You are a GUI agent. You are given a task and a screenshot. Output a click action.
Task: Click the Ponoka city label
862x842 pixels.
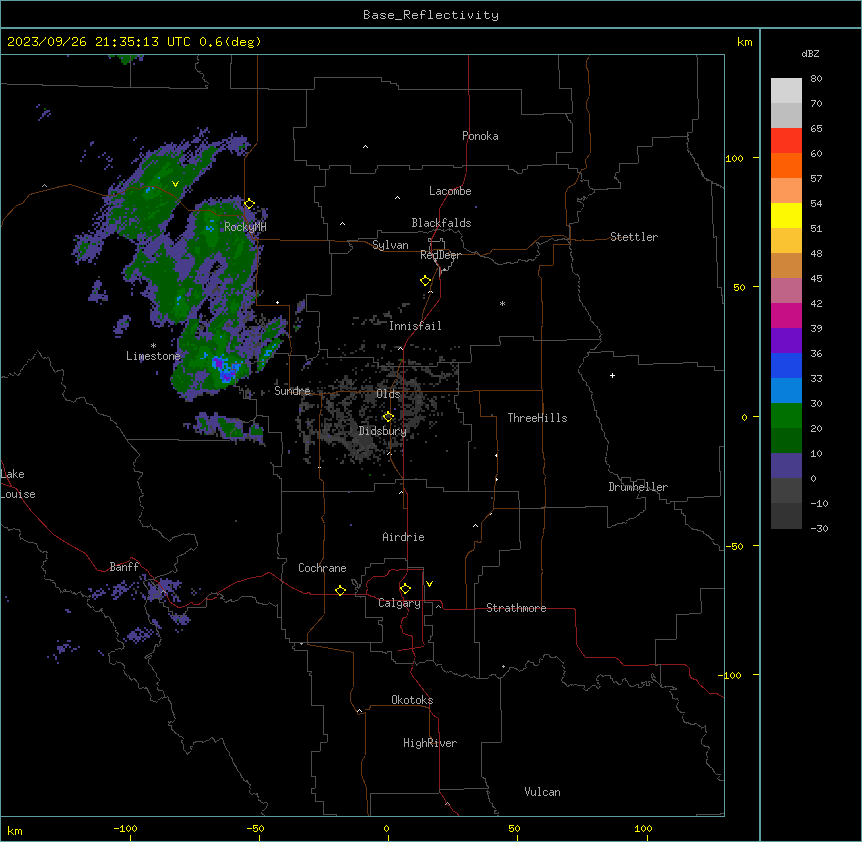tap(480, 136)
